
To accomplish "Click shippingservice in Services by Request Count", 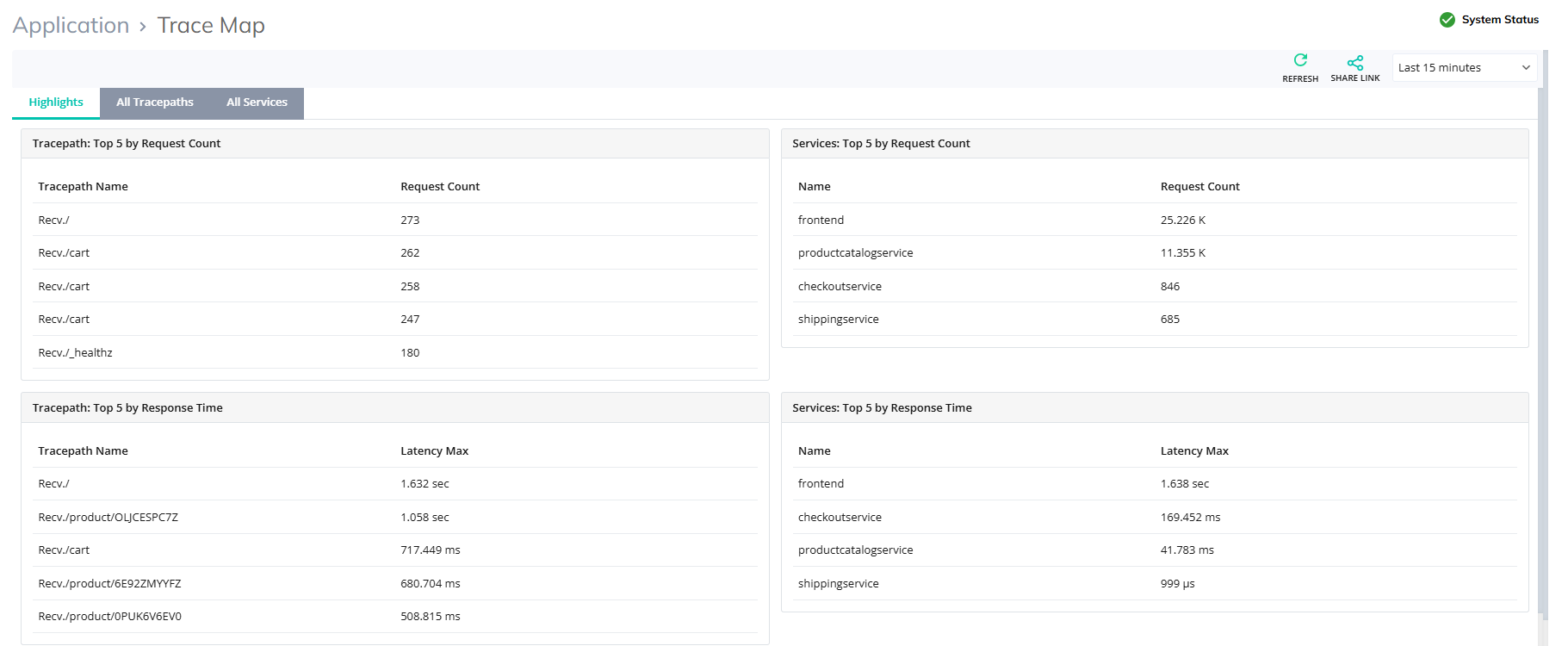I will click(x=838, y=320).
